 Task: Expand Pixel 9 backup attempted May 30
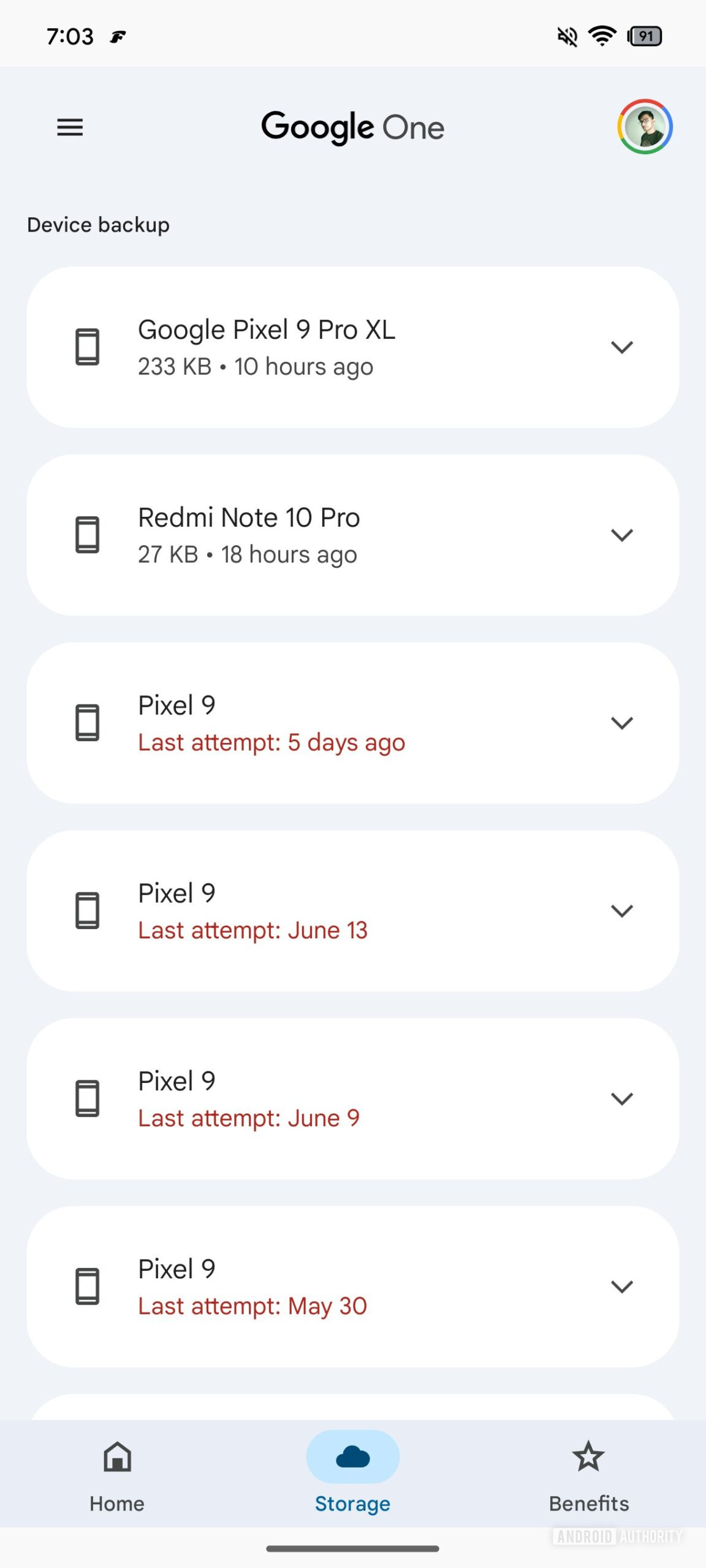[x=621, y=1287]
